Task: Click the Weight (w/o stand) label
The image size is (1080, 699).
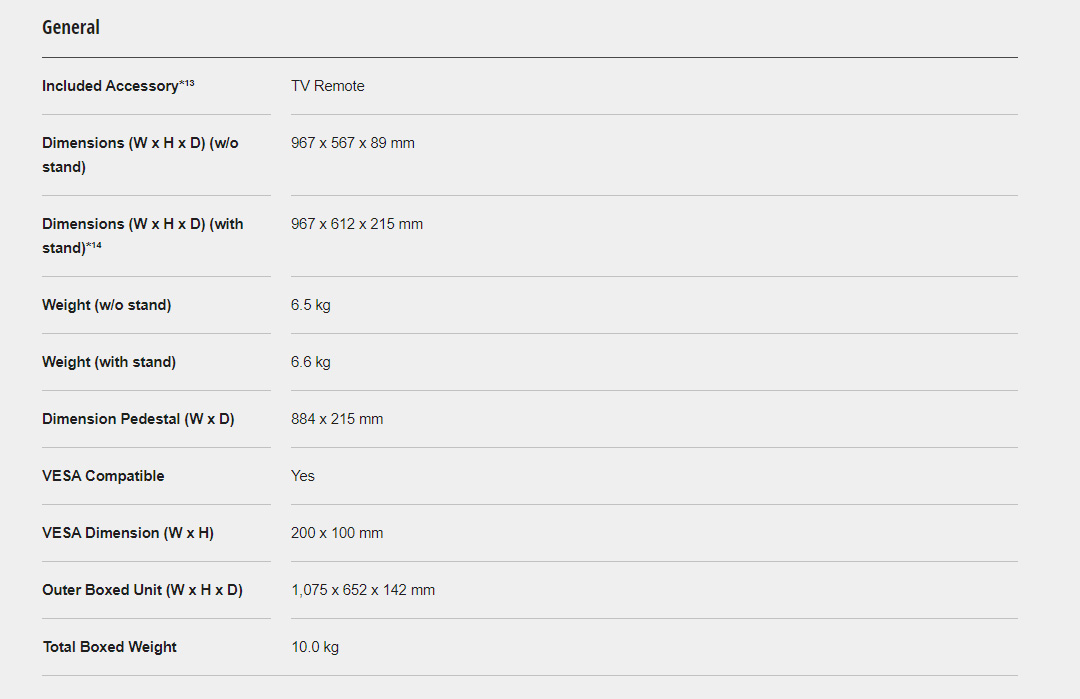Action: (106, 305)
